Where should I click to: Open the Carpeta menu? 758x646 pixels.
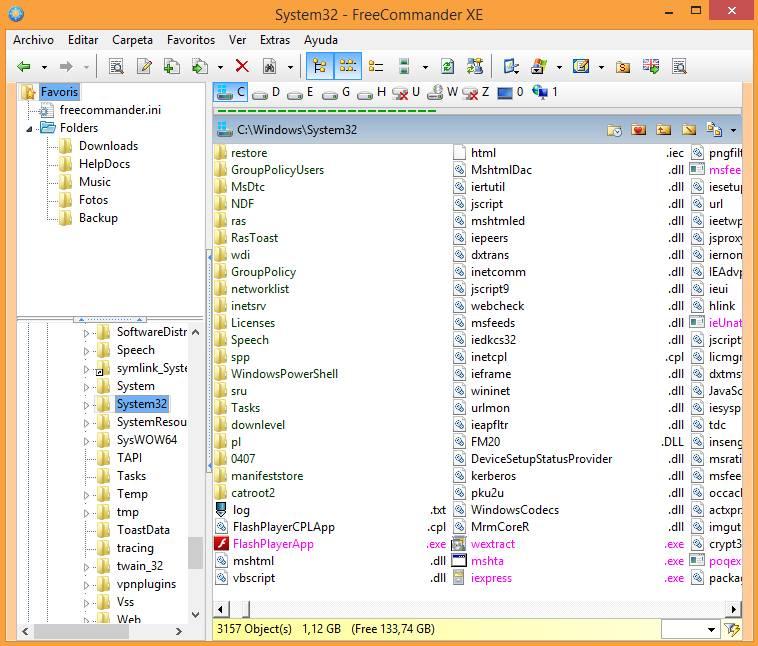pyautogui.click(x=132, y=40)
